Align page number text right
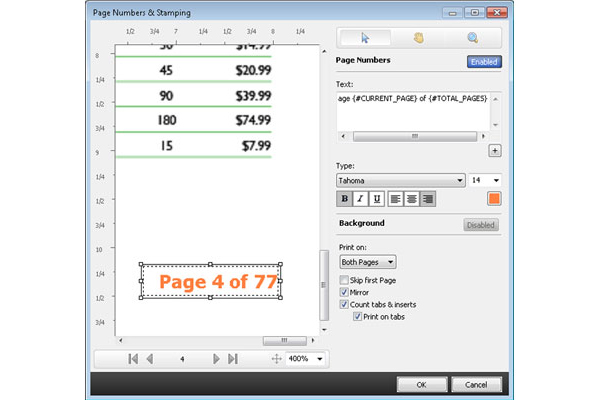 tap(428, 199)
